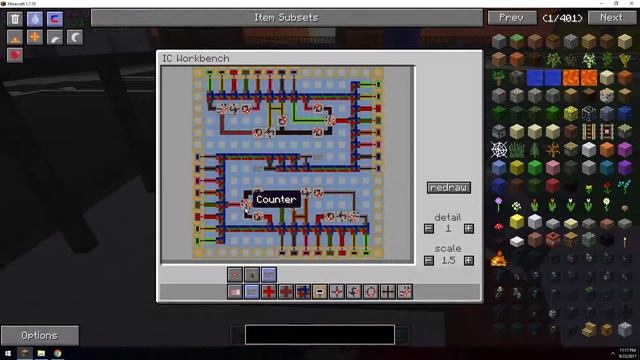The image size is (640, 360).
Task: Toggle the NEI magnet mode icon
Action: 55,19
